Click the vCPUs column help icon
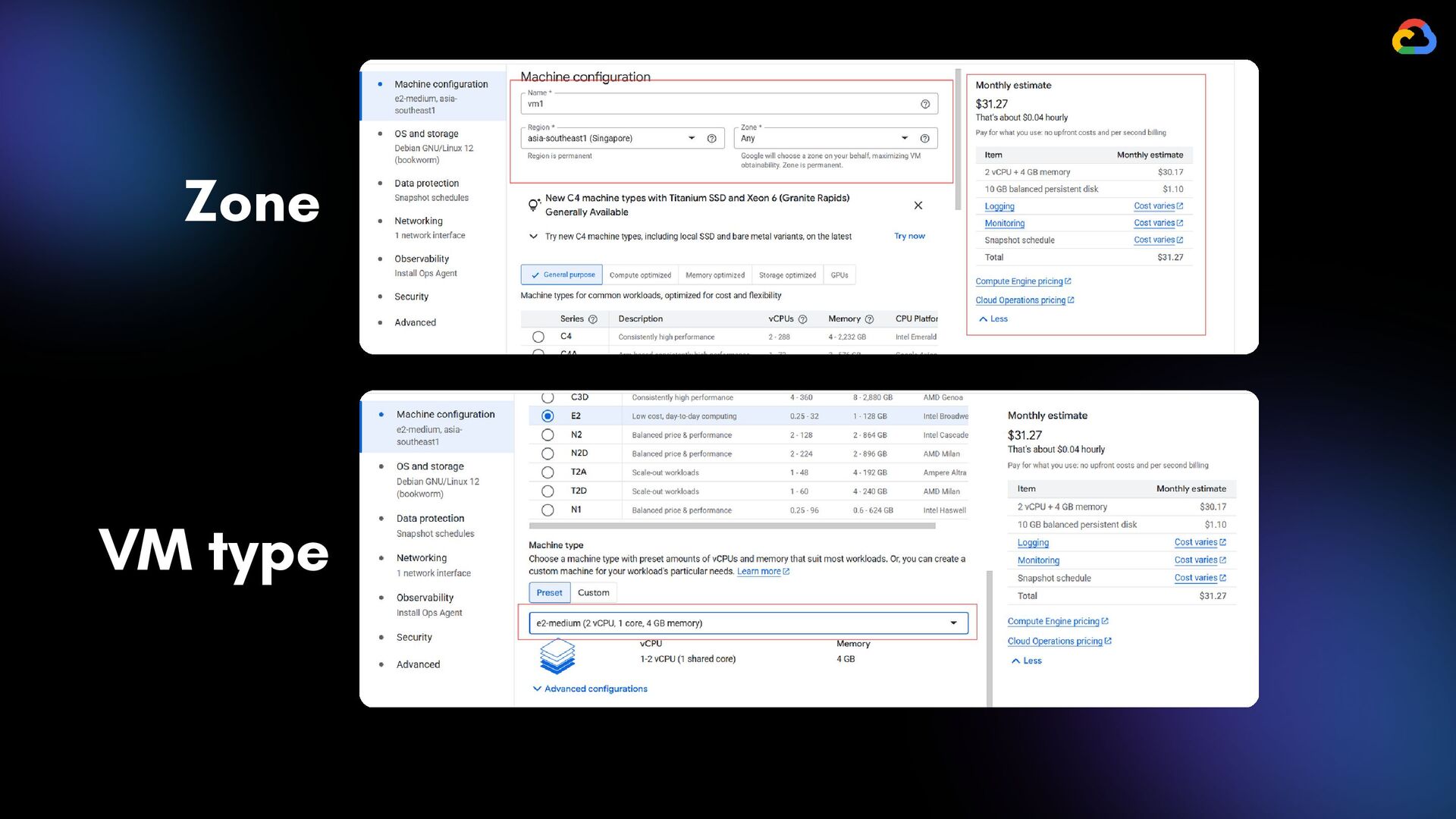 click(802, 319)
